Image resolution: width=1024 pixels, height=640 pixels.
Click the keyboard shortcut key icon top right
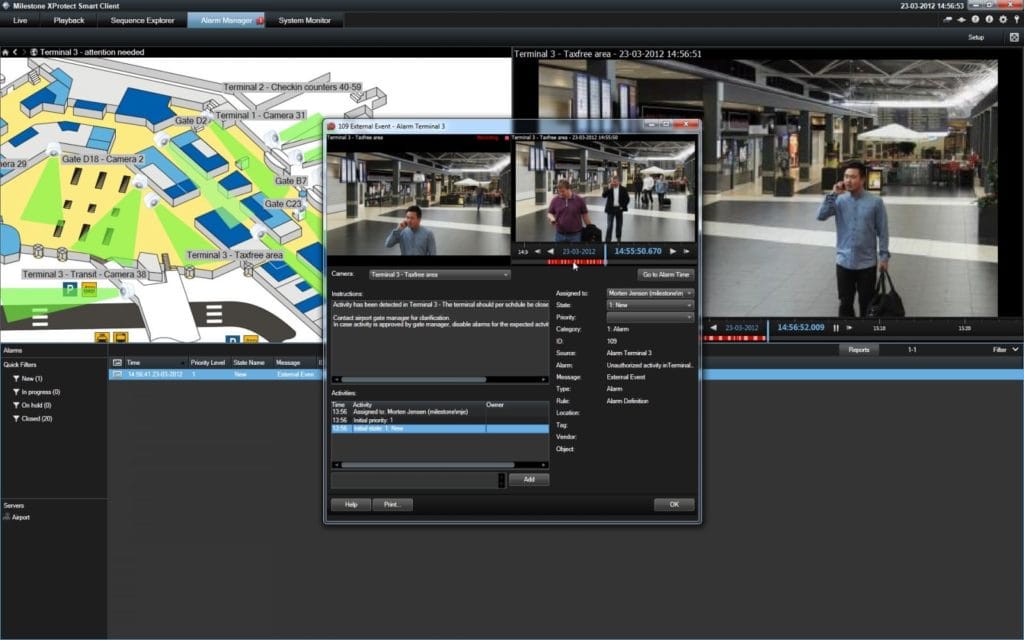point(1017,19)
